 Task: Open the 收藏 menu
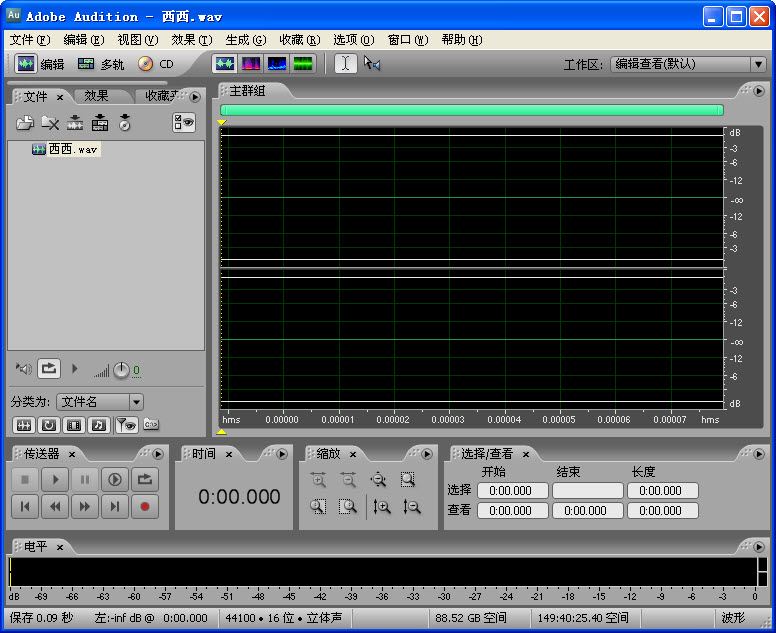tap(299, 40)
